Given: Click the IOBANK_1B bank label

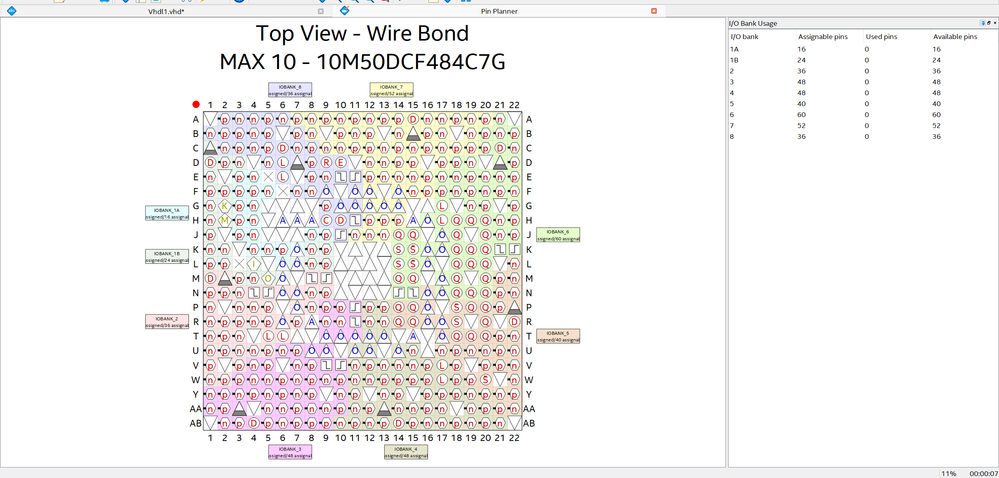Looking at the screenshot, I should pyautogui.click(x=167, y=256).
